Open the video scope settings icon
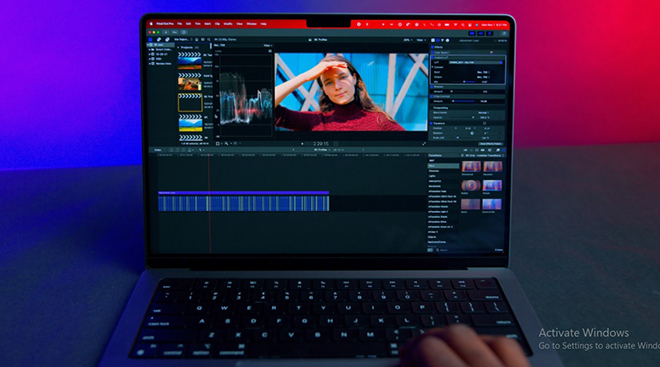The height and width of the screenshot is (367, 660). pyautogui.click(x=270, y=51)
